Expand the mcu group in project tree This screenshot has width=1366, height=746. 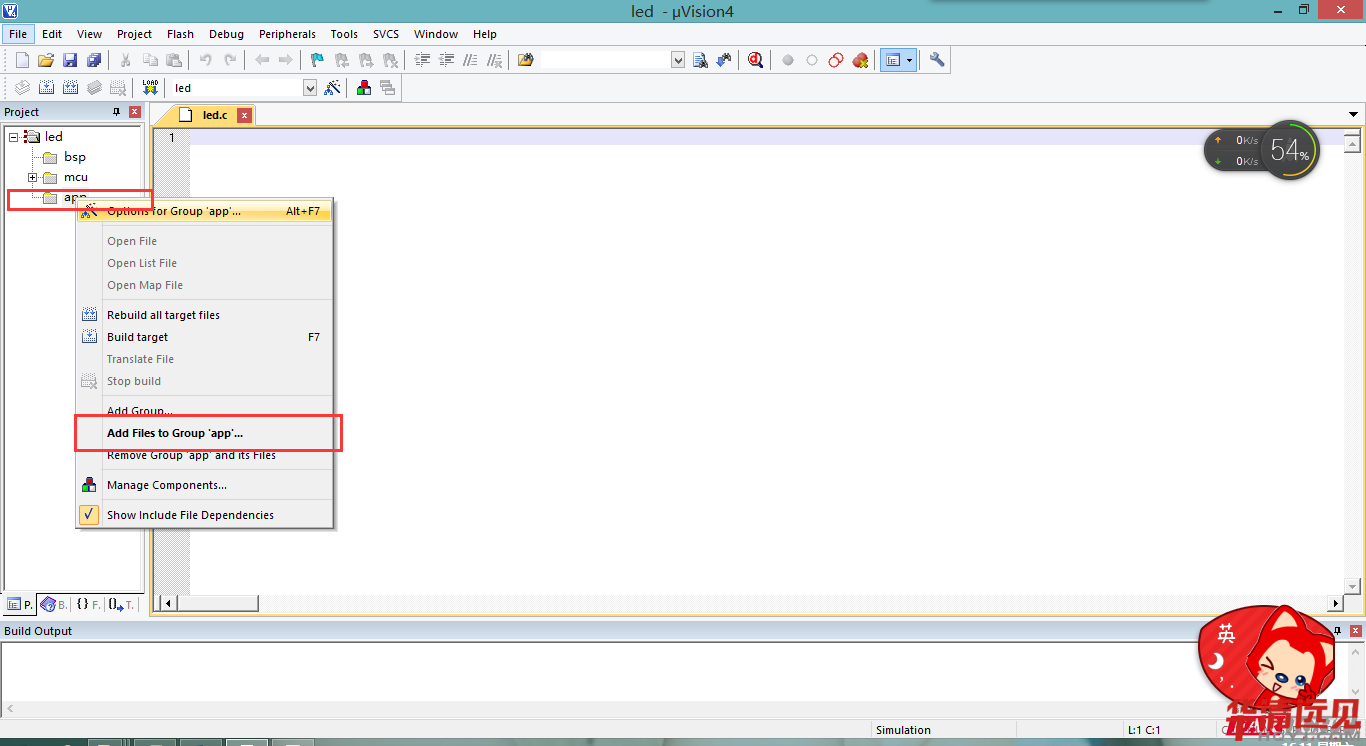click(x=33, y=177)
